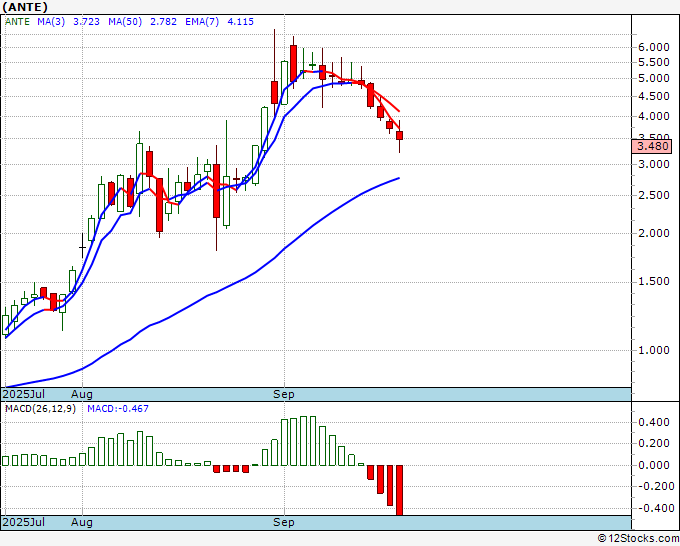
Task: Click the 0.000 MACD axis label
Action: click(654, 465)
